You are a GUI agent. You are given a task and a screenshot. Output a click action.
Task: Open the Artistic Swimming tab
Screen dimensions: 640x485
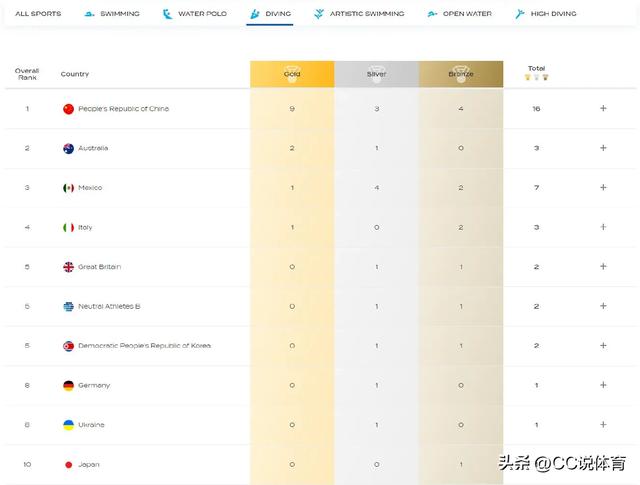359,13
